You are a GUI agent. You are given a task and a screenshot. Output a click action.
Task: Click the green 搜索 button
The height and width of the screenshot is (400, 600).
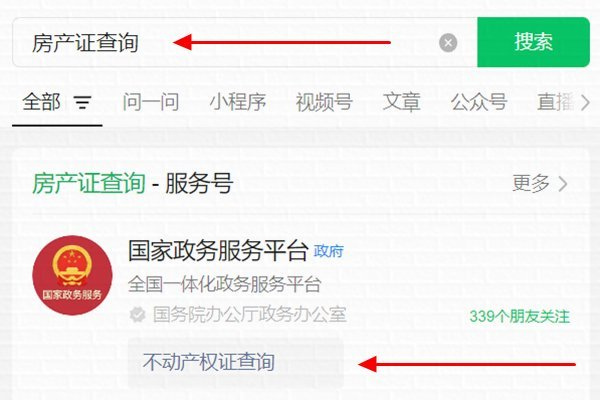tap(533, 42)
